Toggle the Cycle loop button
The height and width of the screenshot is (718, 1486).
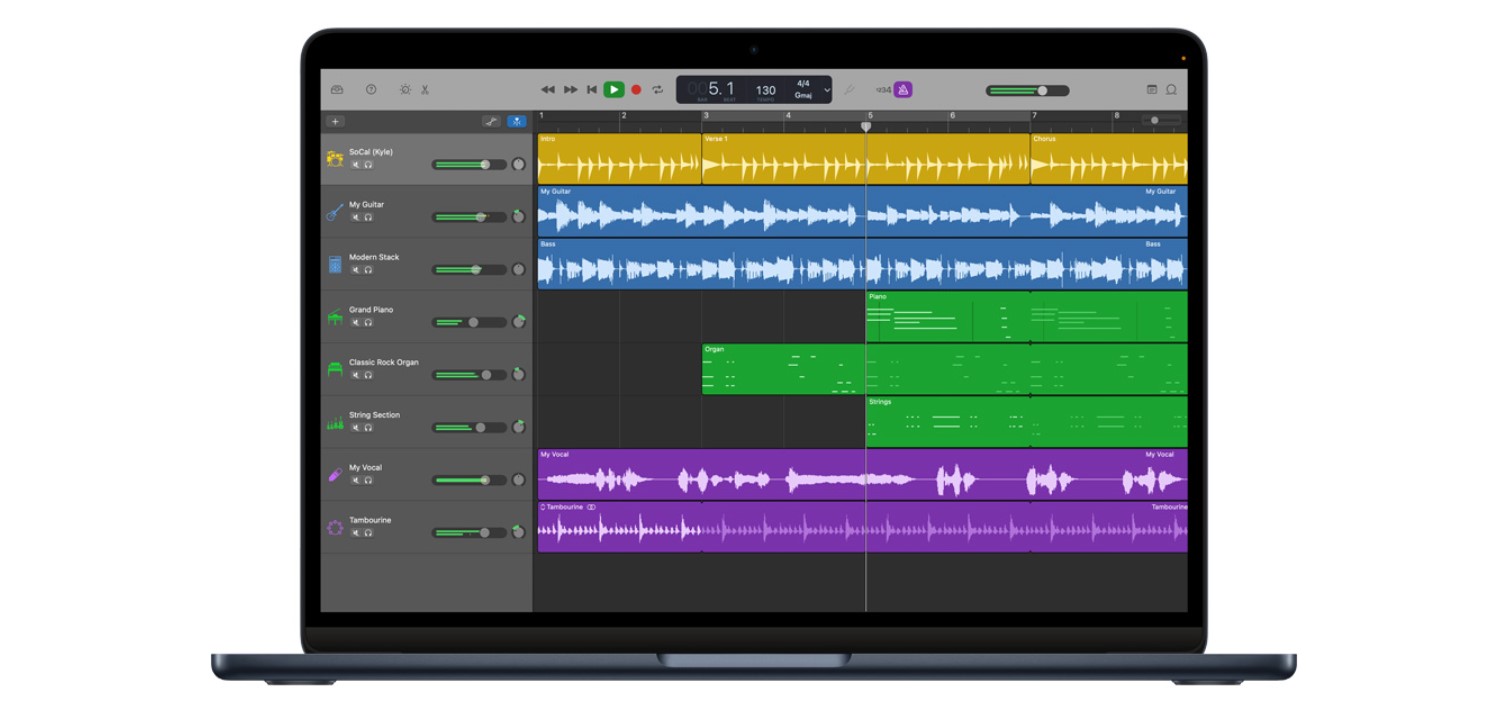coord(657,90)
